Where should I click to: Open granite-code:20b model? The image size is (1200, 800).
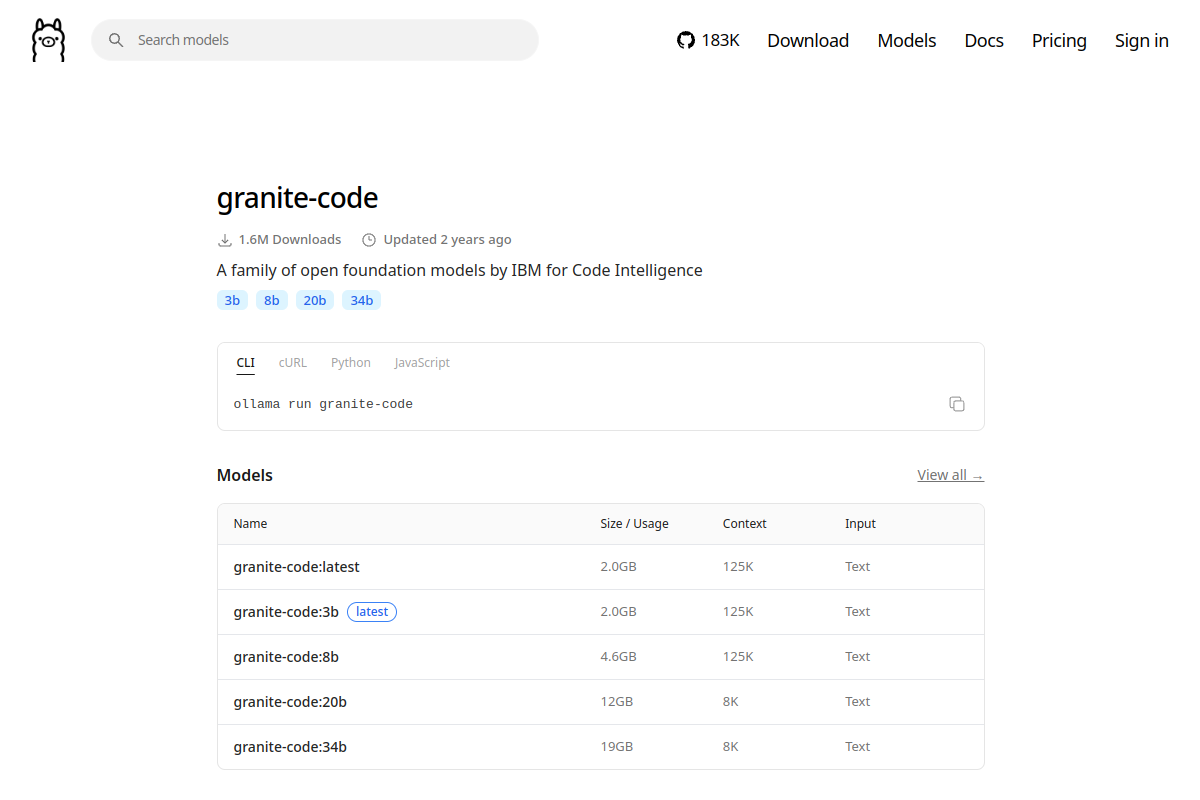pos(290,702)
